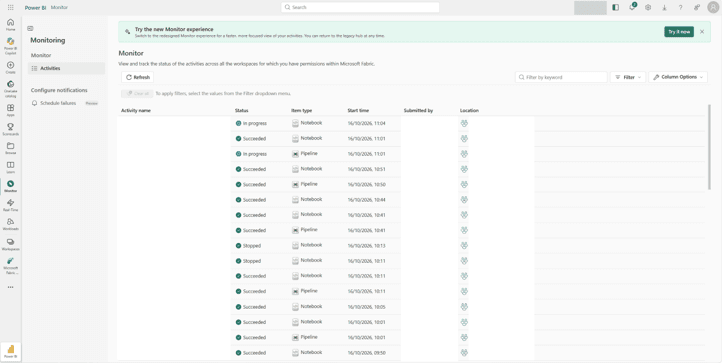Click the notifications bell icon
This screenshot has width=722, height=363.
click(x=632, y=7)
